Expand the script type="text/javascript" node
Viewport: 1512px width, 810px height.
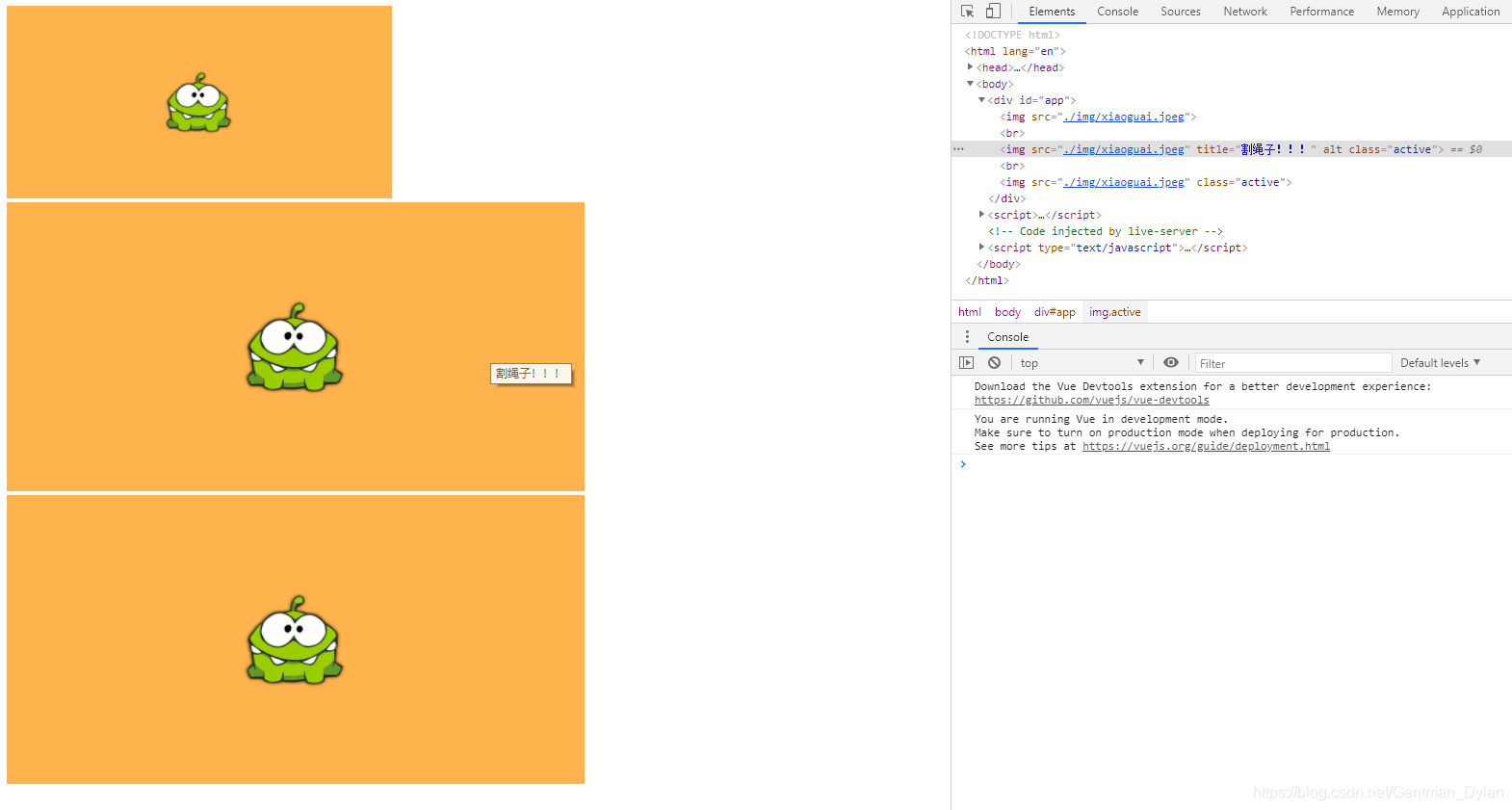point(981,248)
